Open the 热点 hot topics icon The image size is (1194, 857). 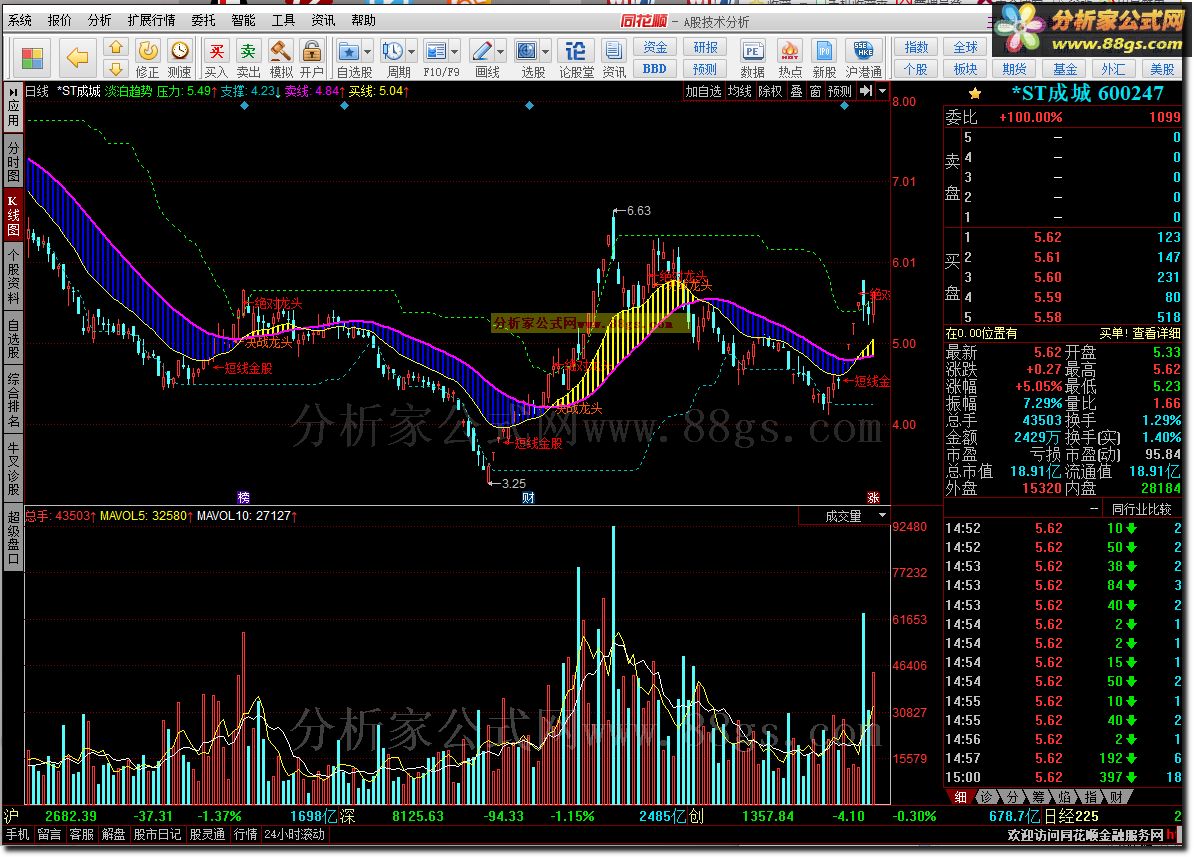pos(790,59)
